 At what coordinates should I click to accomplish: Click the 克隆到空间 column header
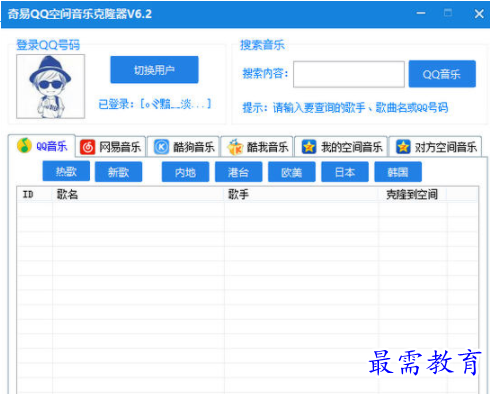tap(413, 194)
